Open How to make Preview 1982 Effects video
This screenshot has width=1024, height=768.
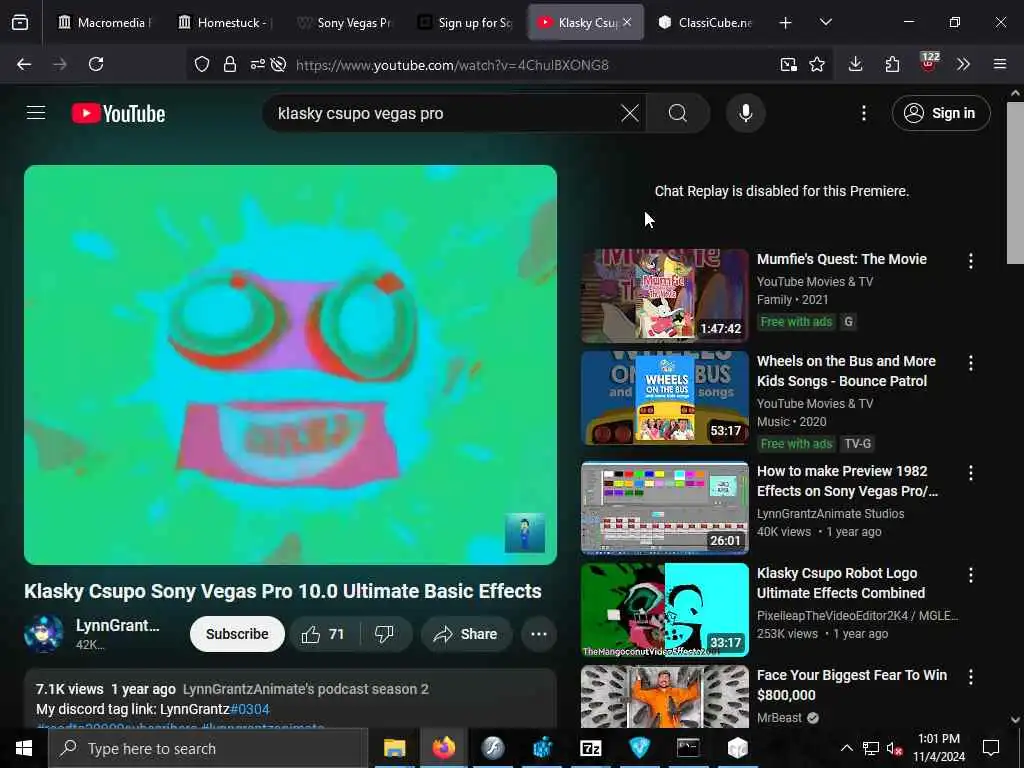coord(665,507)
